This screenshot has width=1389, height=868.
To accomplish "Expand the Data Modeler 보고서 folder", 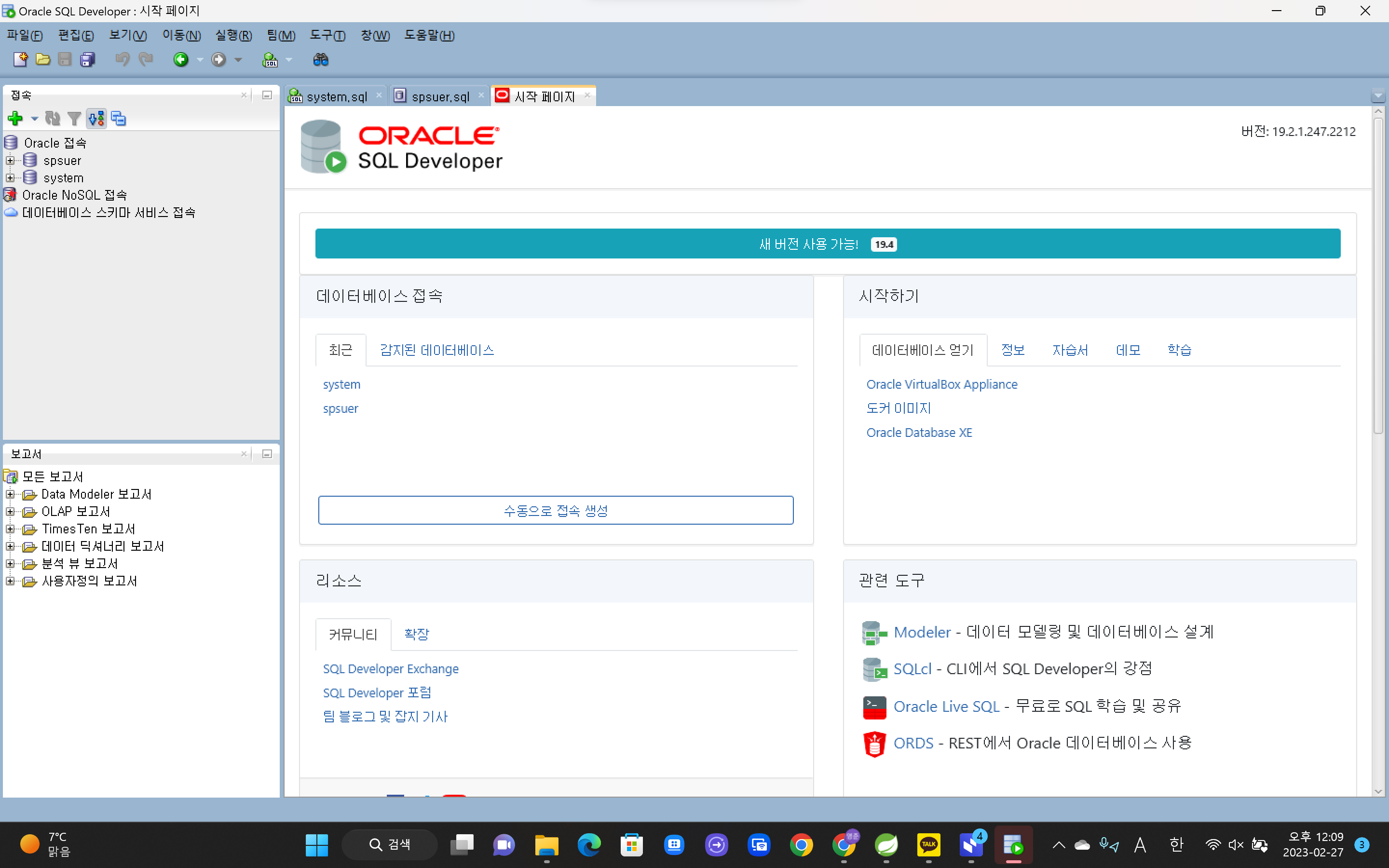I will [x=10, y=494].
